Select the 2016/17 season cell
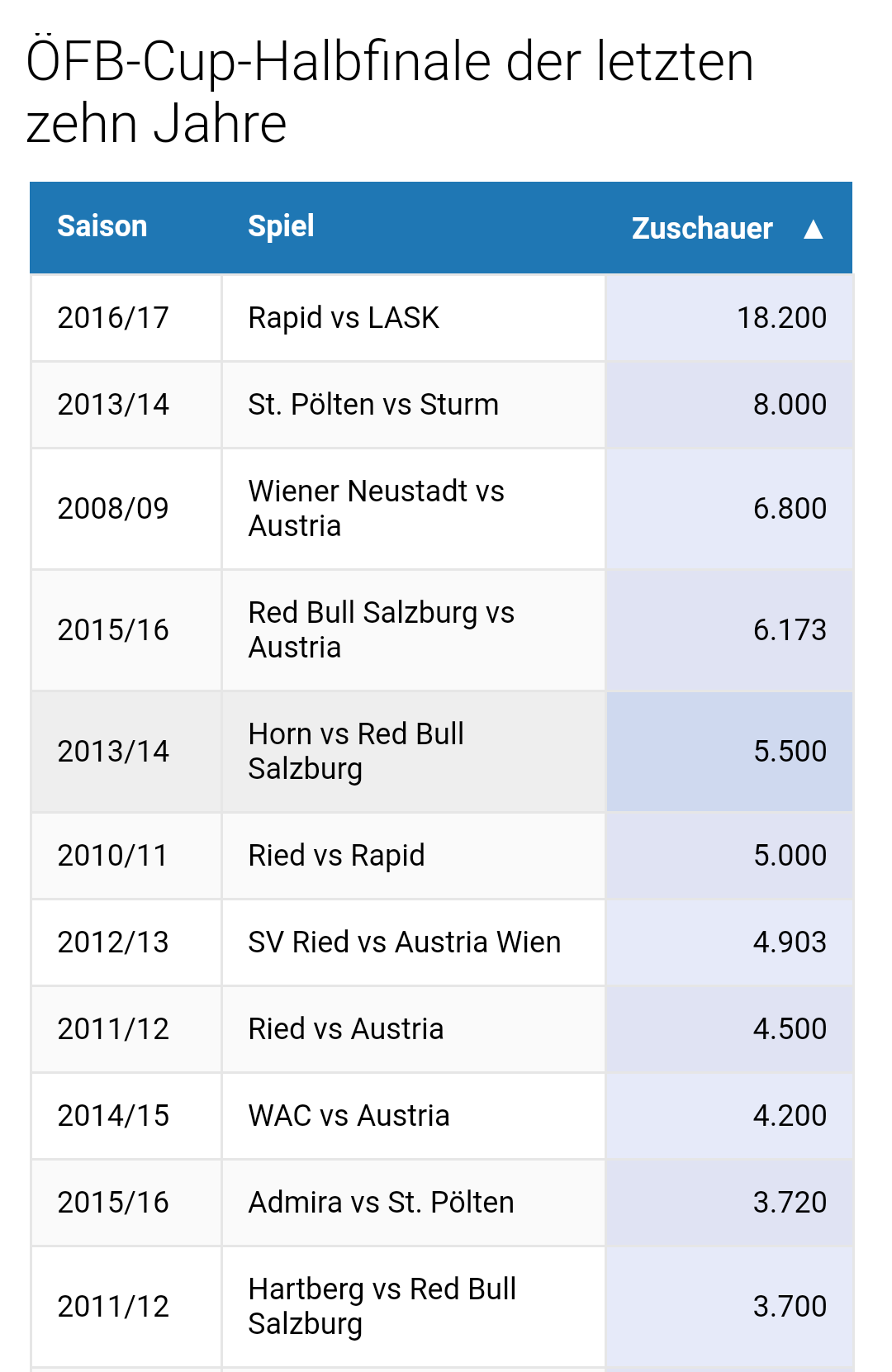Viewport: 892px width, 1372px height. point(126,318)
